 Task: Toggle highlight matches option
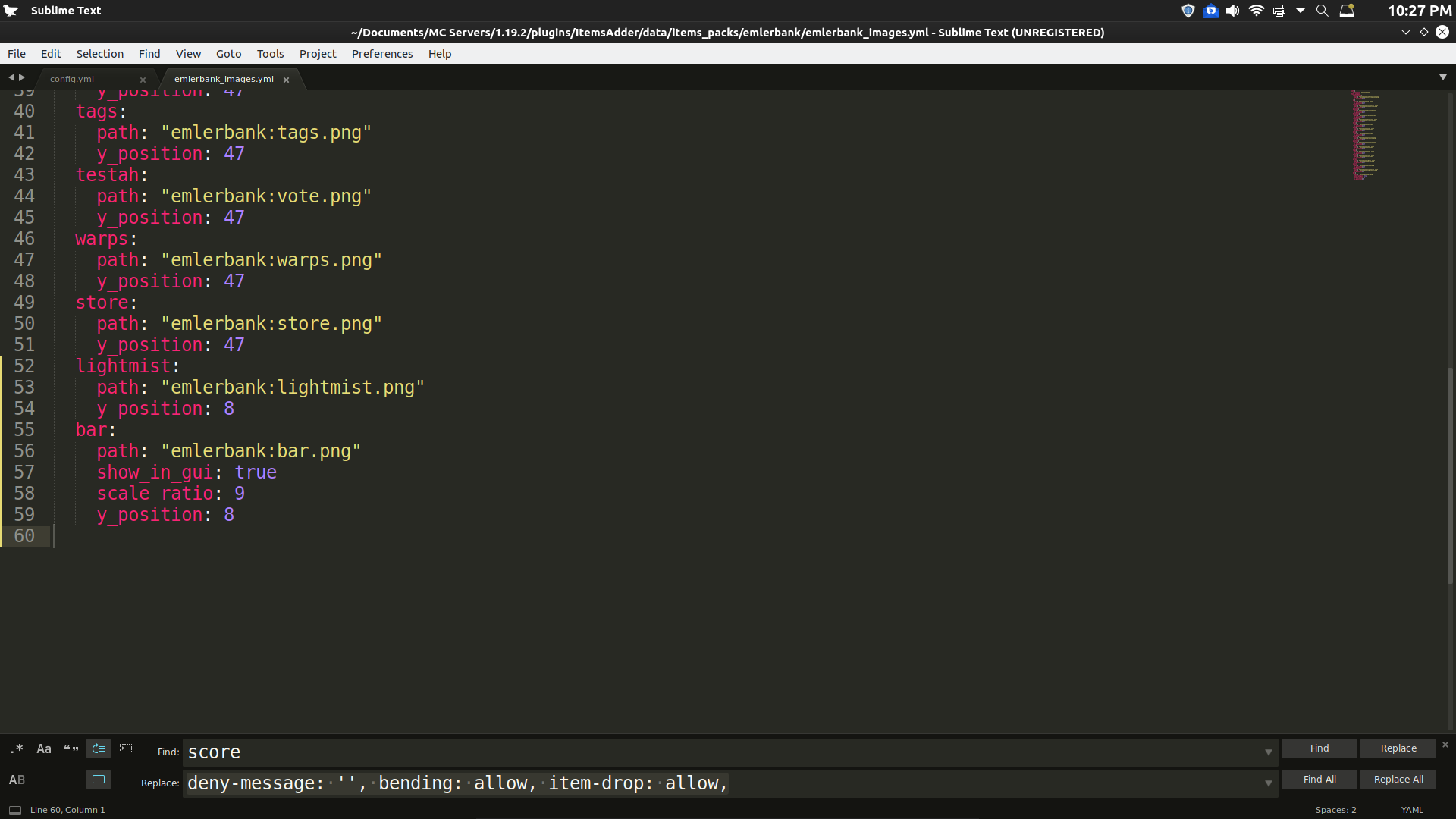tap(98, 780)
